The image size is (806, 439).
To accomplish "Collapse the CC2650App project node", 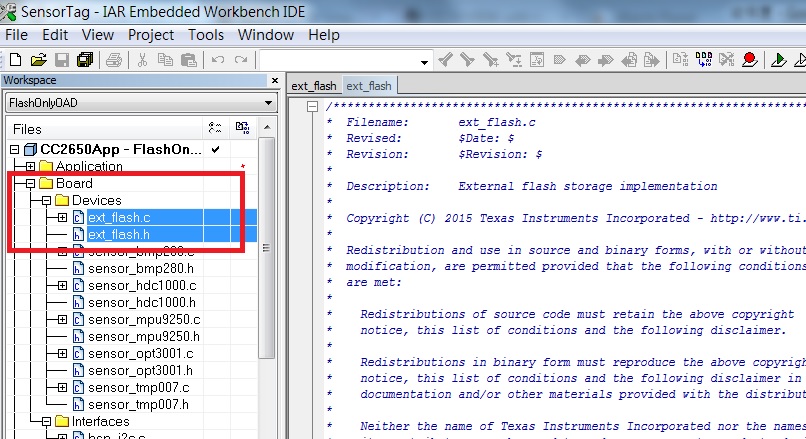I will click(14, 150).
